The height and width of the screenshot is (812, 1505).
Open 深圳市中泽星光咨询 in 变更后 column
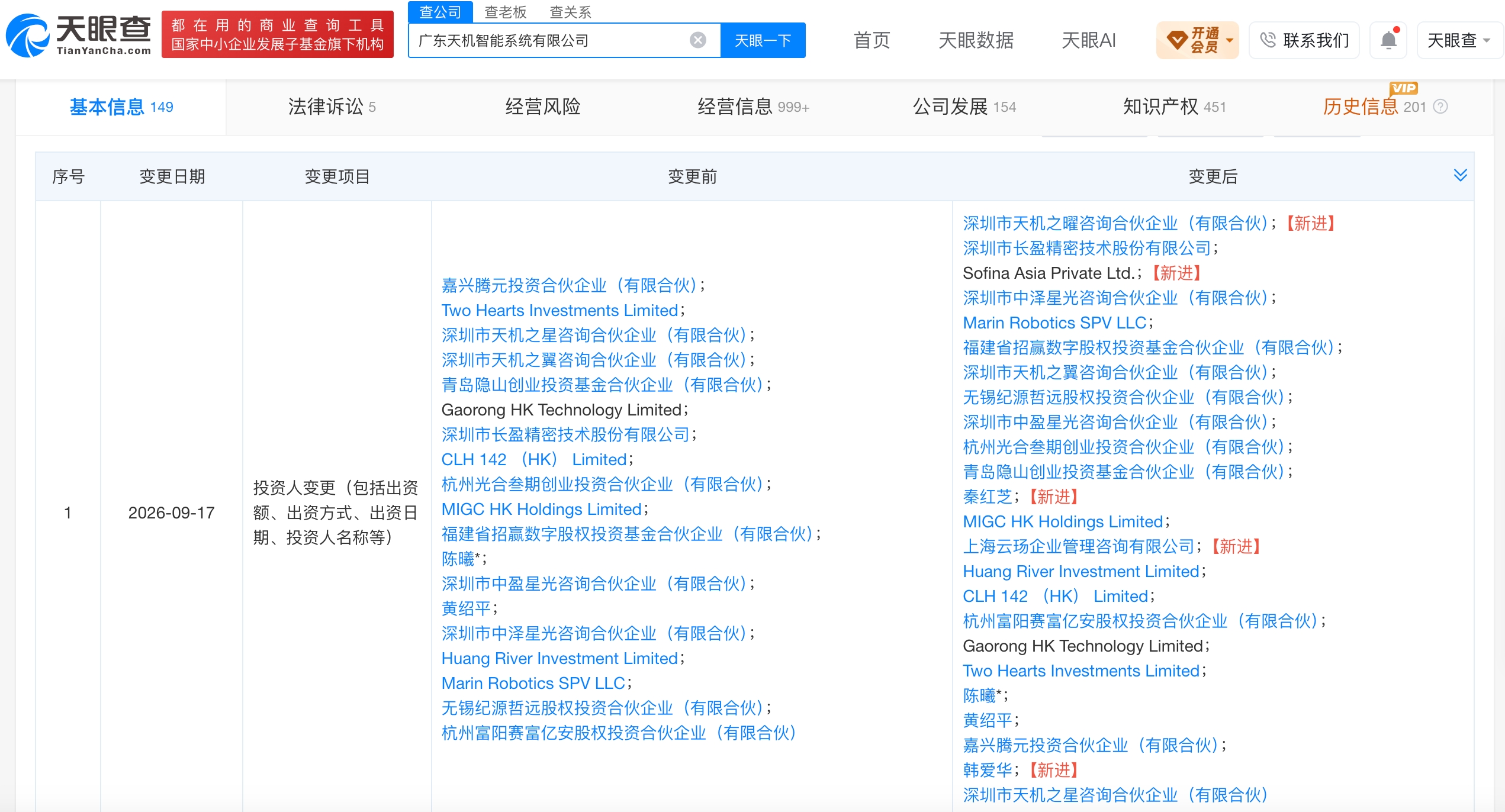click(1116, 298)
